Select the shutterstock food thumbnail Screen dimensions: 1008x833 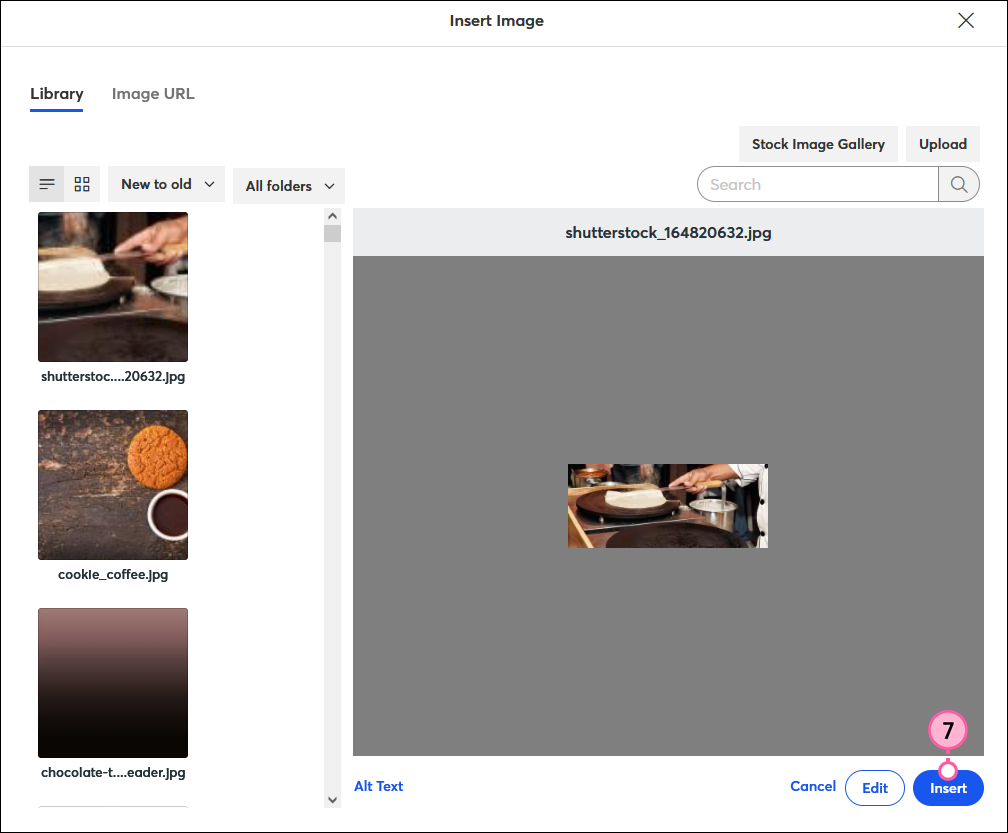[113, 287]
